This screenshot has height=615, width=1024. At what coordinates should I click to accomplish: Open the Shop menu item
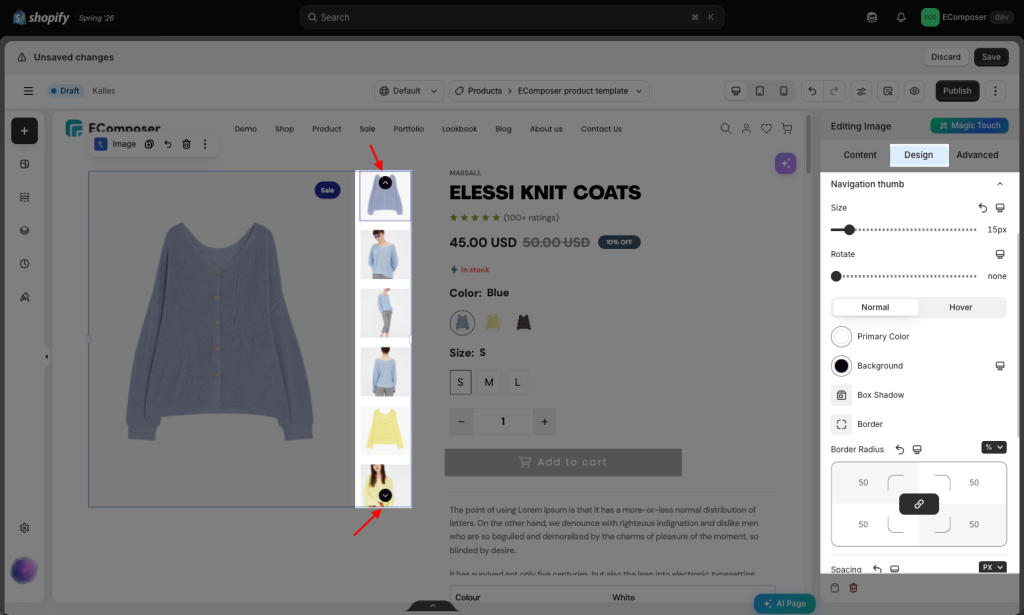[284, 129]
